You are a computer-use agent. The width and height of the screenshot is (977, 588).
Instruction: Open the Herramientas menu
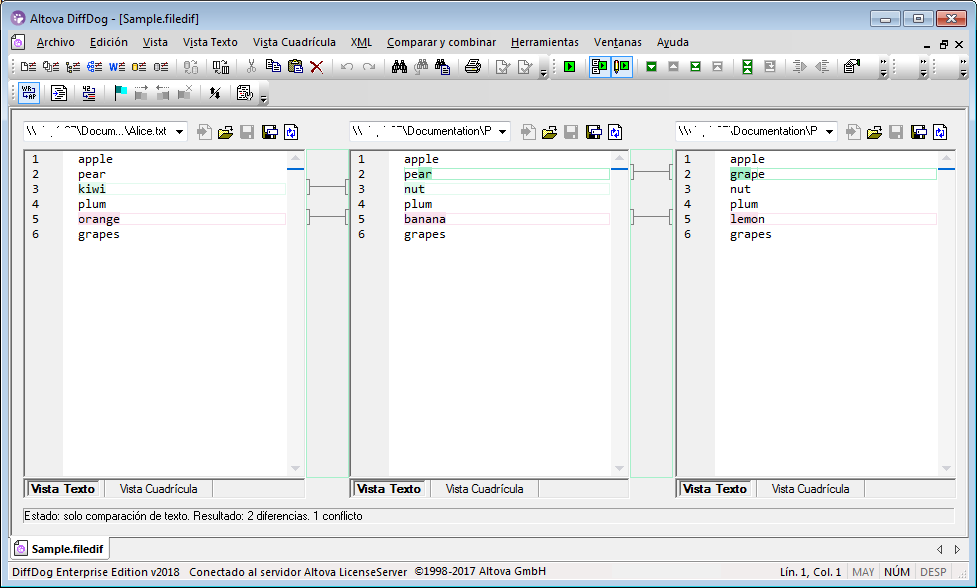click(x=544, y=42)
